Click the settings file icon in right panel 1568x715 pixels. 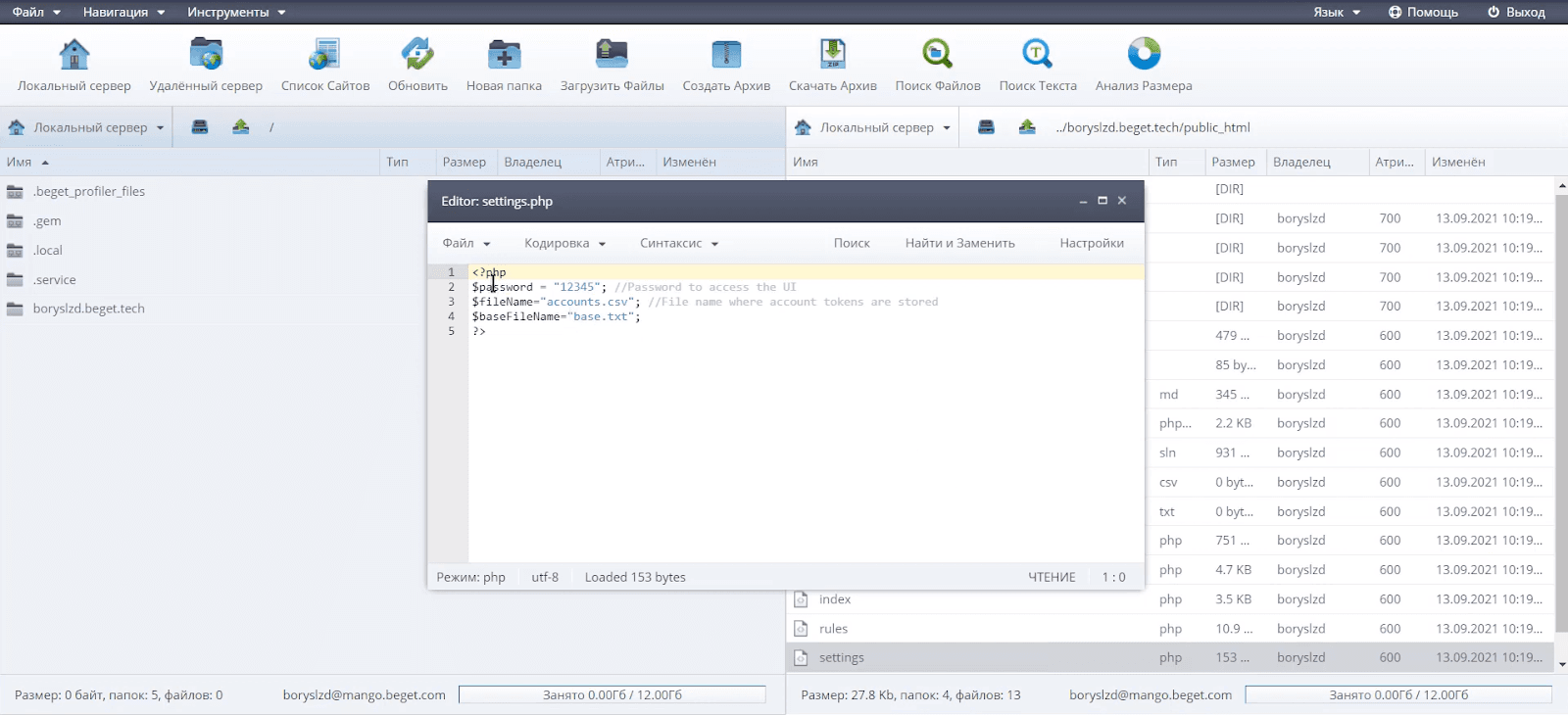point(801,658)
